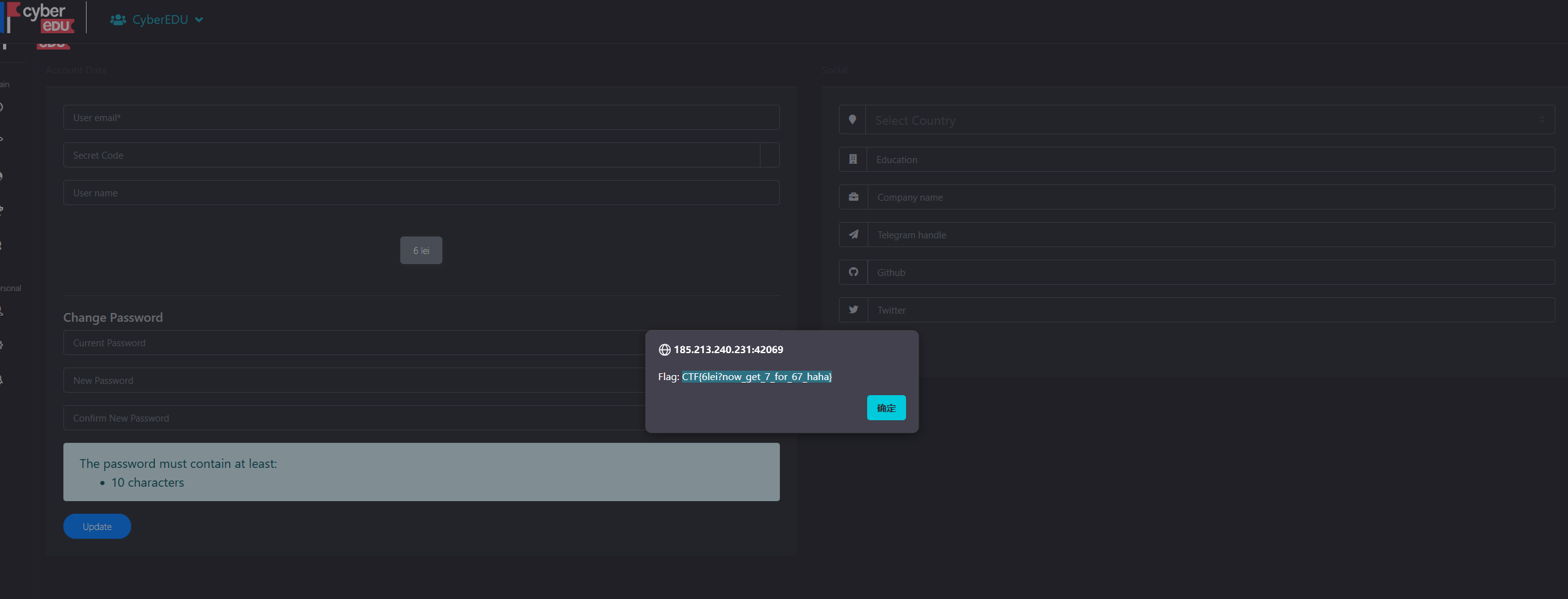This screenshot has width=1568, height=599.
Task: Click the Twitter bird icon
Action: click(853, 310)
